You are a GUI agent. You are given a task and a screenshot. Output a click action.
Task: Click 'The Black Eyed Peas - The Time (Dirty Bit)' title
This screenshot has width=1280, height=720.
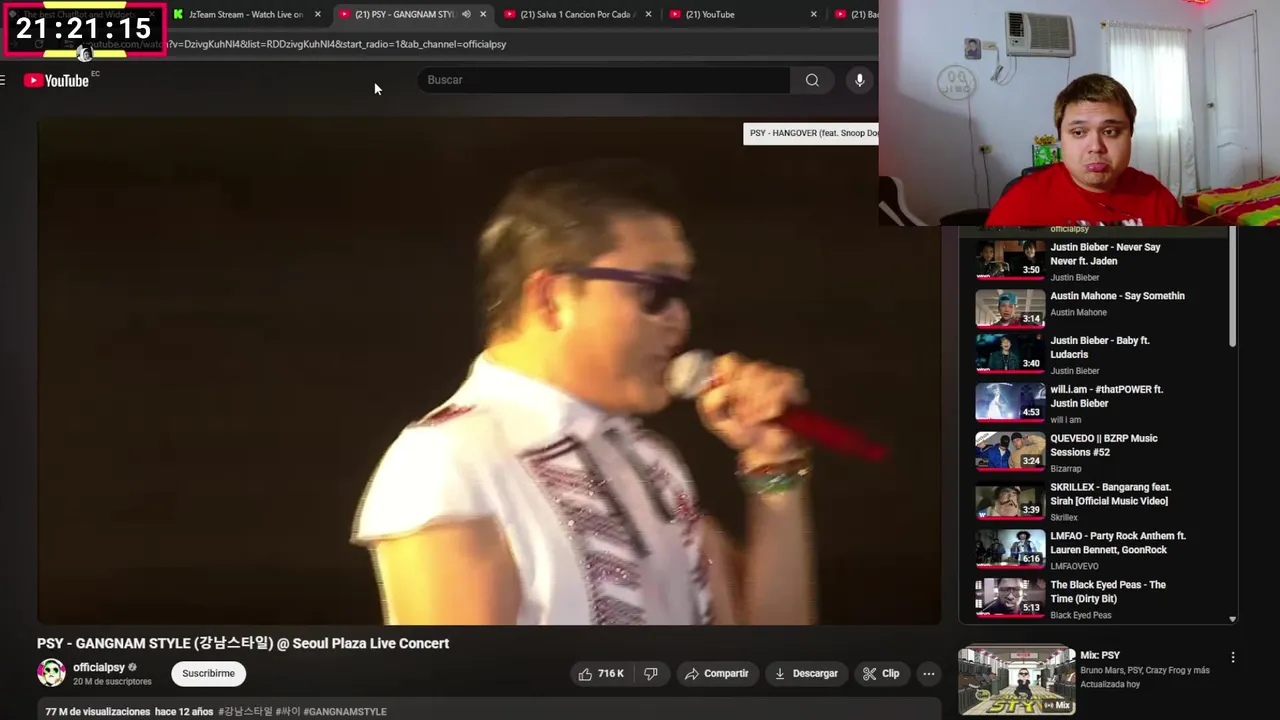pyautogui.click(x=1108, y=591)
